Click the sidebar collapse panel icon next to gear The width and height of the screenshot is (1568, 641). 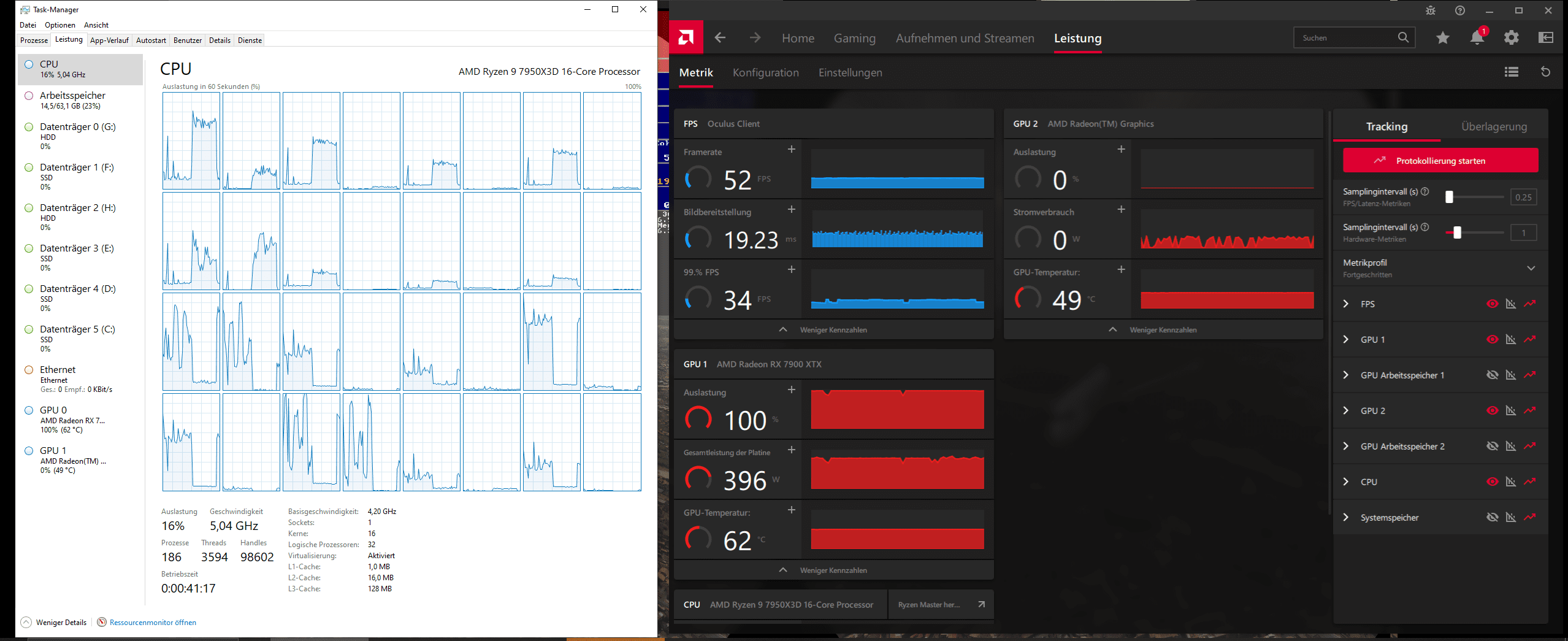click(1546, 38)
